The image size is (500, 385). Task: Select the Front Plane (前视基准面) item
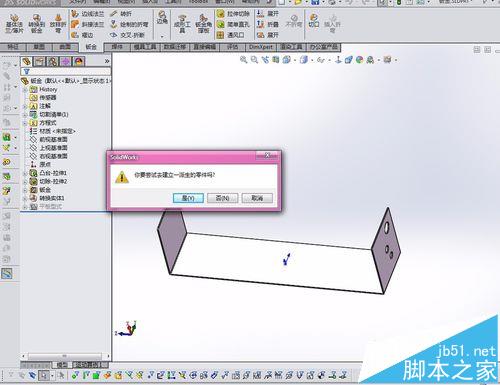(x=49, y=140)
